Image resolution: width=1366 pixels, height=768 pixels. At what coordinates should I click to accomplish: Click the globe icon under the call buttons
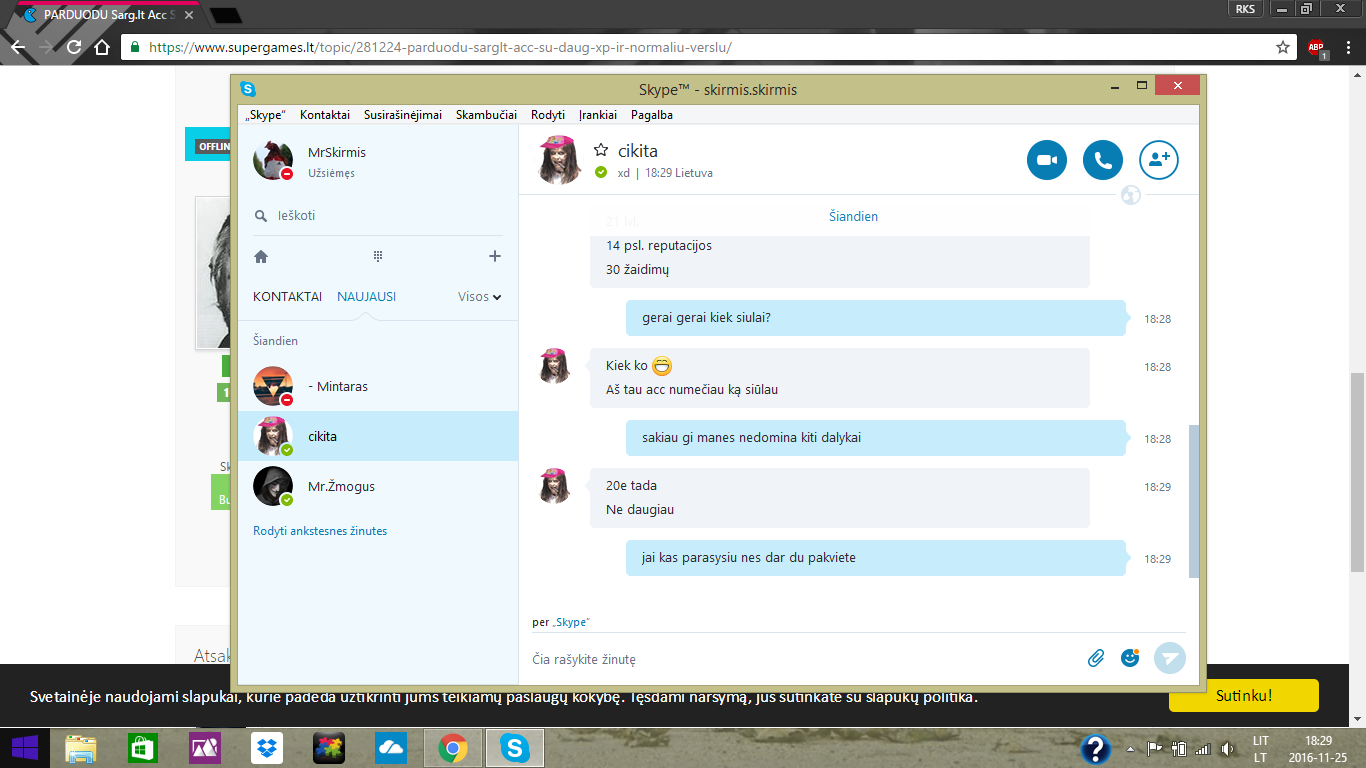(x=1131, y=195)
